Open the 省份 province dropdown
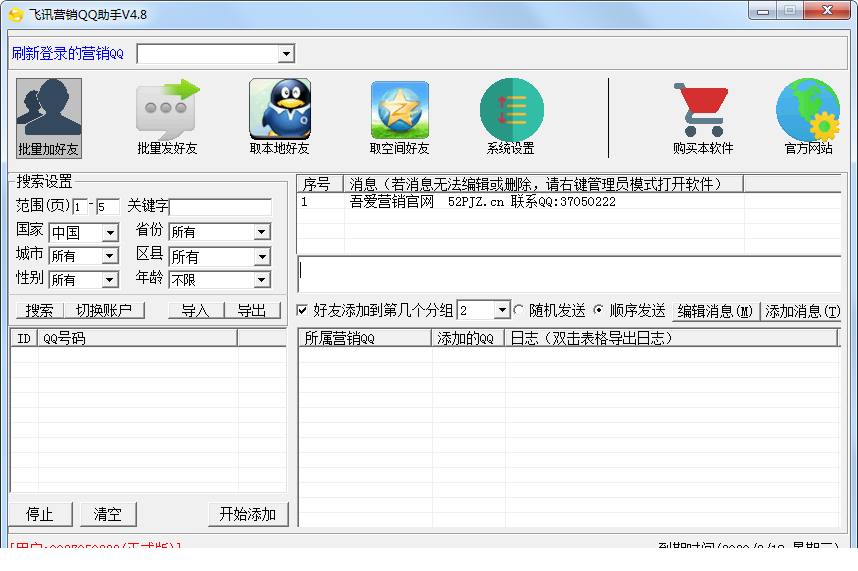The width and height of the screenshot is (858, 571). 262,232
